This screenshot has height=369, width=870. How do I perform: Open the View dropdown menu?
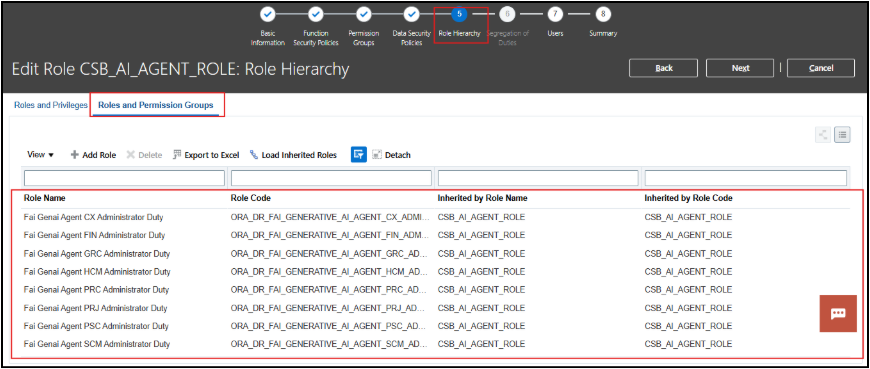[41, 155]
